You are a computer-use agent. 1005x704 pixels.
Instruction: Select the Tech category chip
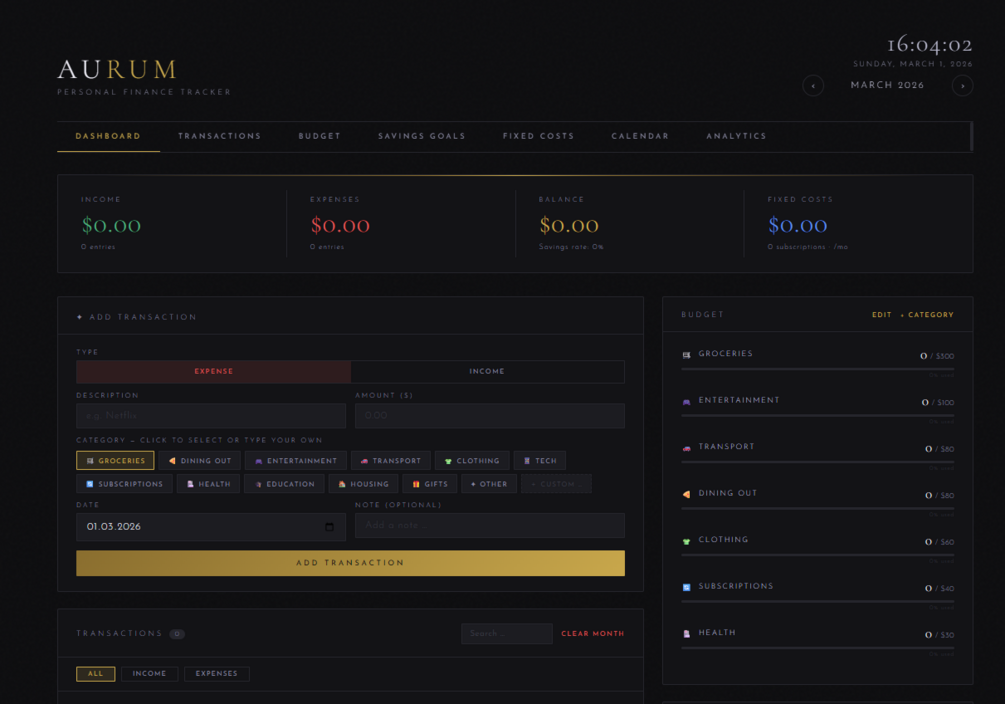[x=540, y=460]
